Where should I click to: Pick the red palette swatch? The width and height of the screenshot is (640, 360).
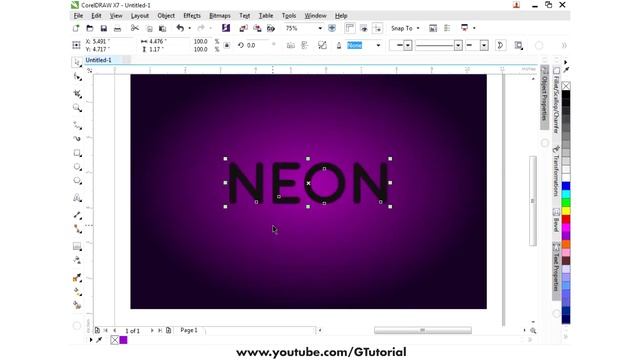(566, 220)
